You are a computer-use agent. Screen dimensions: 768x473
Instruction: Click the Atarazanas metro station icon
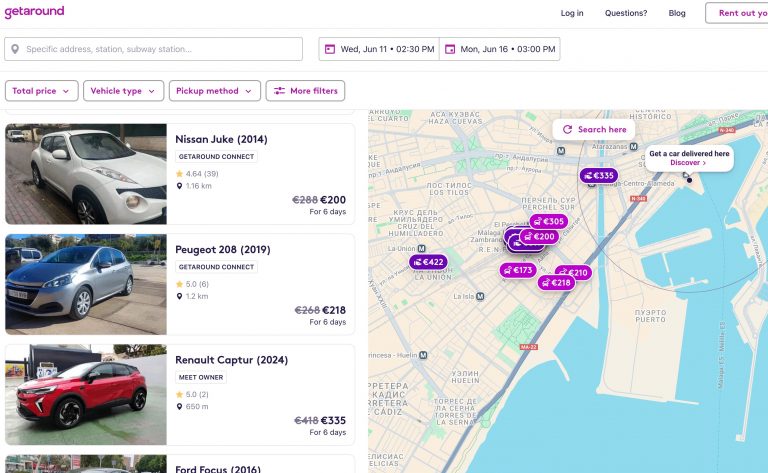[x=633, y=146]
